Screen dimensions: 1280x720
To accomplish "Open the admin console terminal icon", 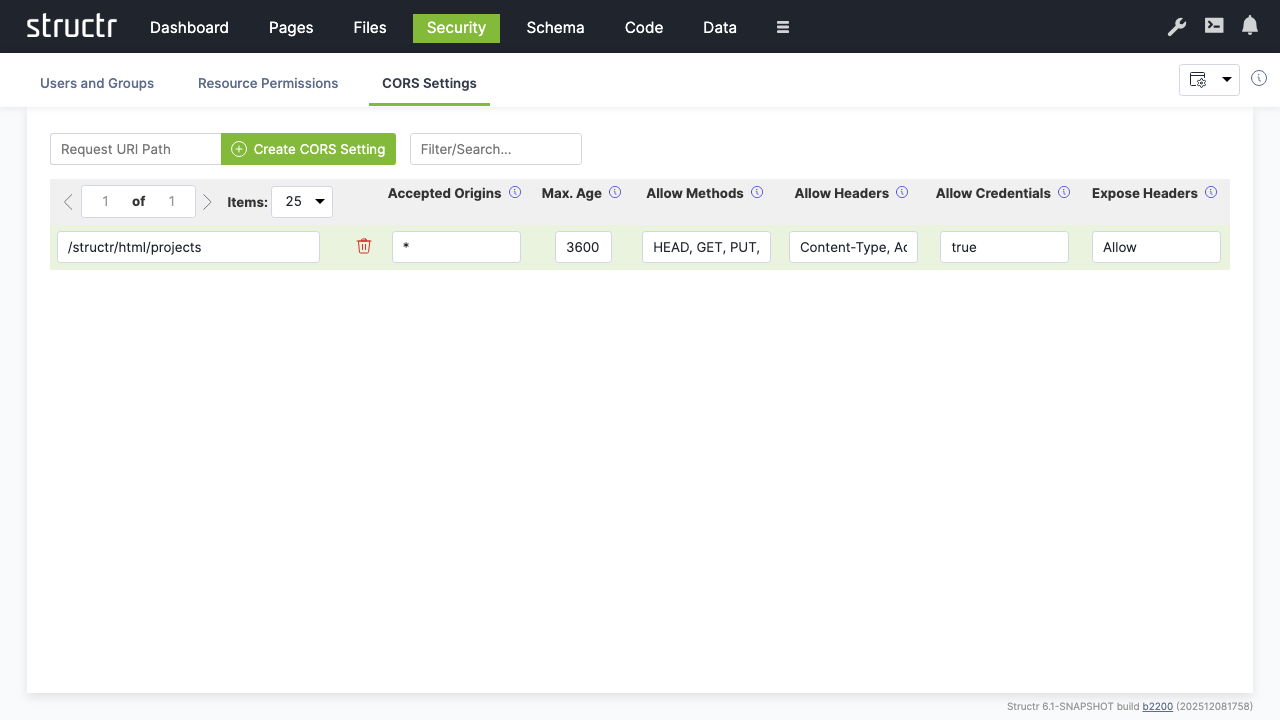I will point(1214,26).
